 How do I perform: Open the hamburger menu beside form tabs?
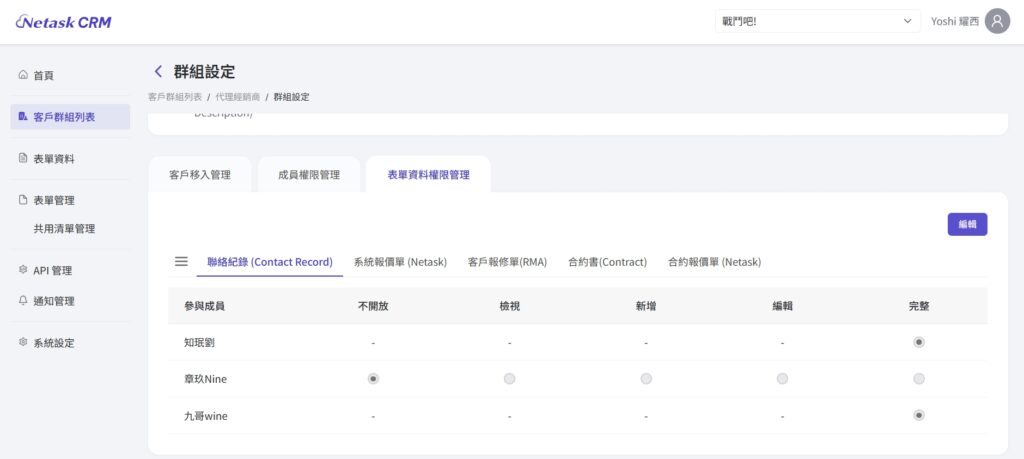click(181, 261)
